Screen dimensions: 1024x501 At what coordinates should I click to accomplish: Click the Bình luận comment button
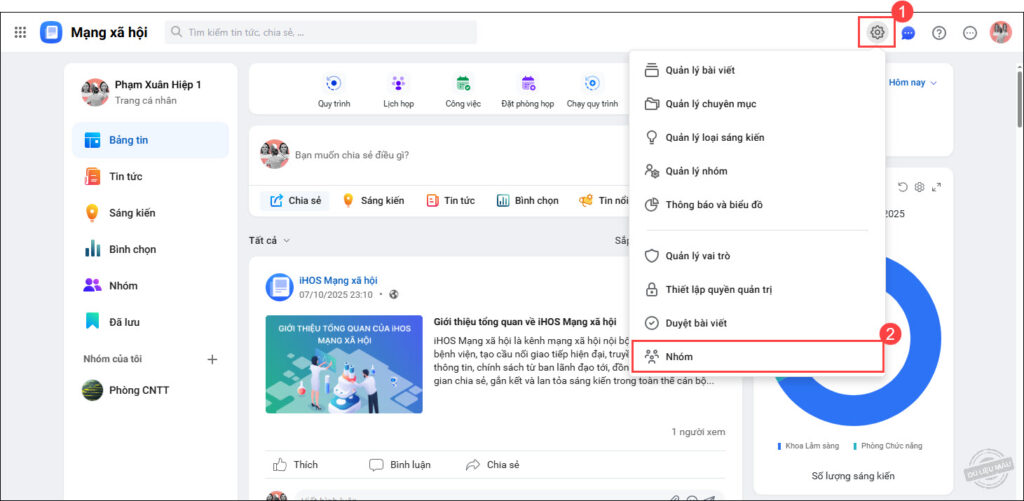pyautogui.click(x=400, y=465)
